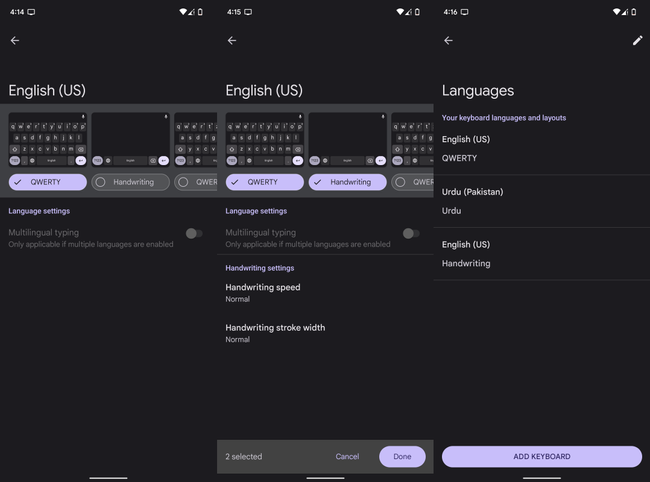Tap back arrow on screen showing 4:15
Screen dimensions: 650x482
coord(232,41)
